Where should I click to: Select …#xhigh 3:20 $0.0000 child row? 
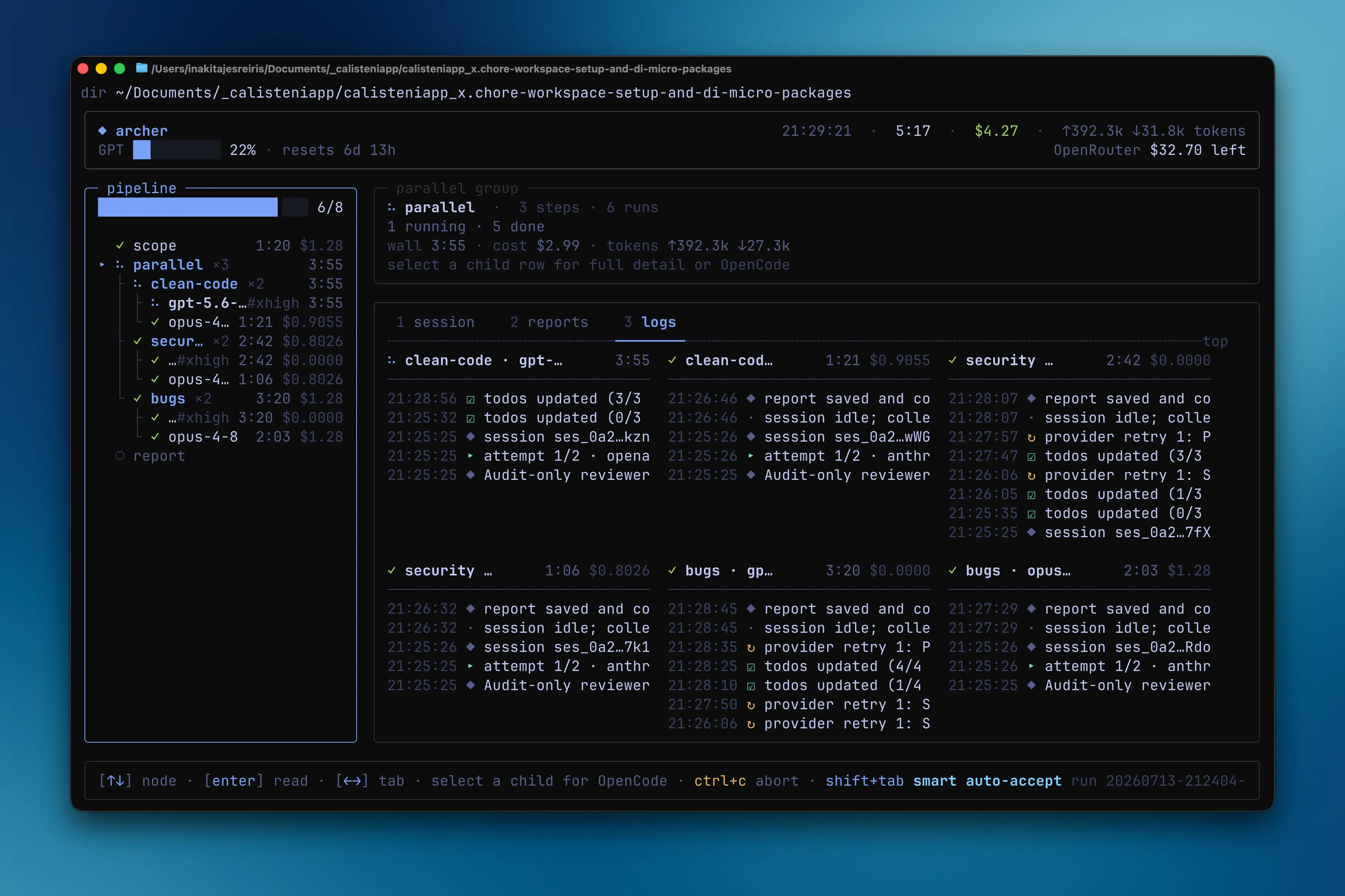246,418
